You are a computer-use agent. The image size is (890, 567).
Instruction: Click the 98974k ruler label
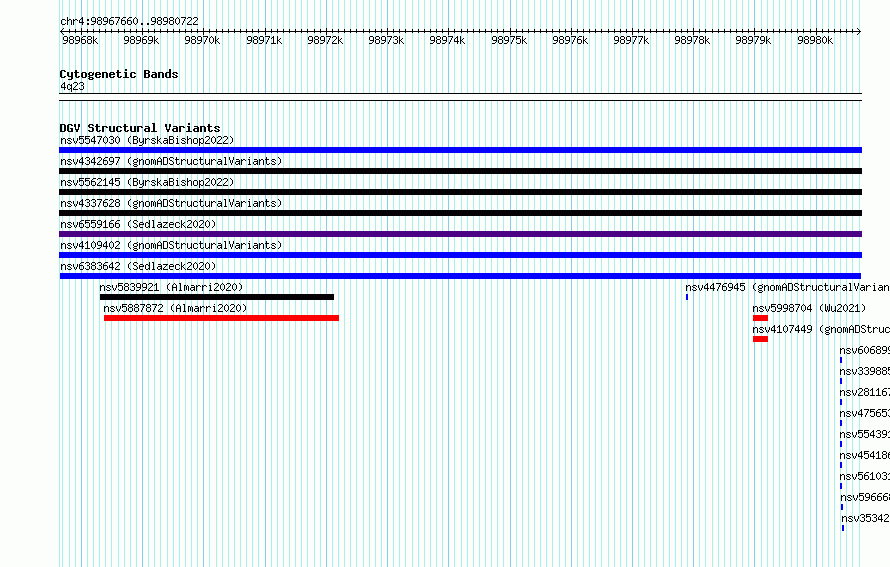coord(447,40)
